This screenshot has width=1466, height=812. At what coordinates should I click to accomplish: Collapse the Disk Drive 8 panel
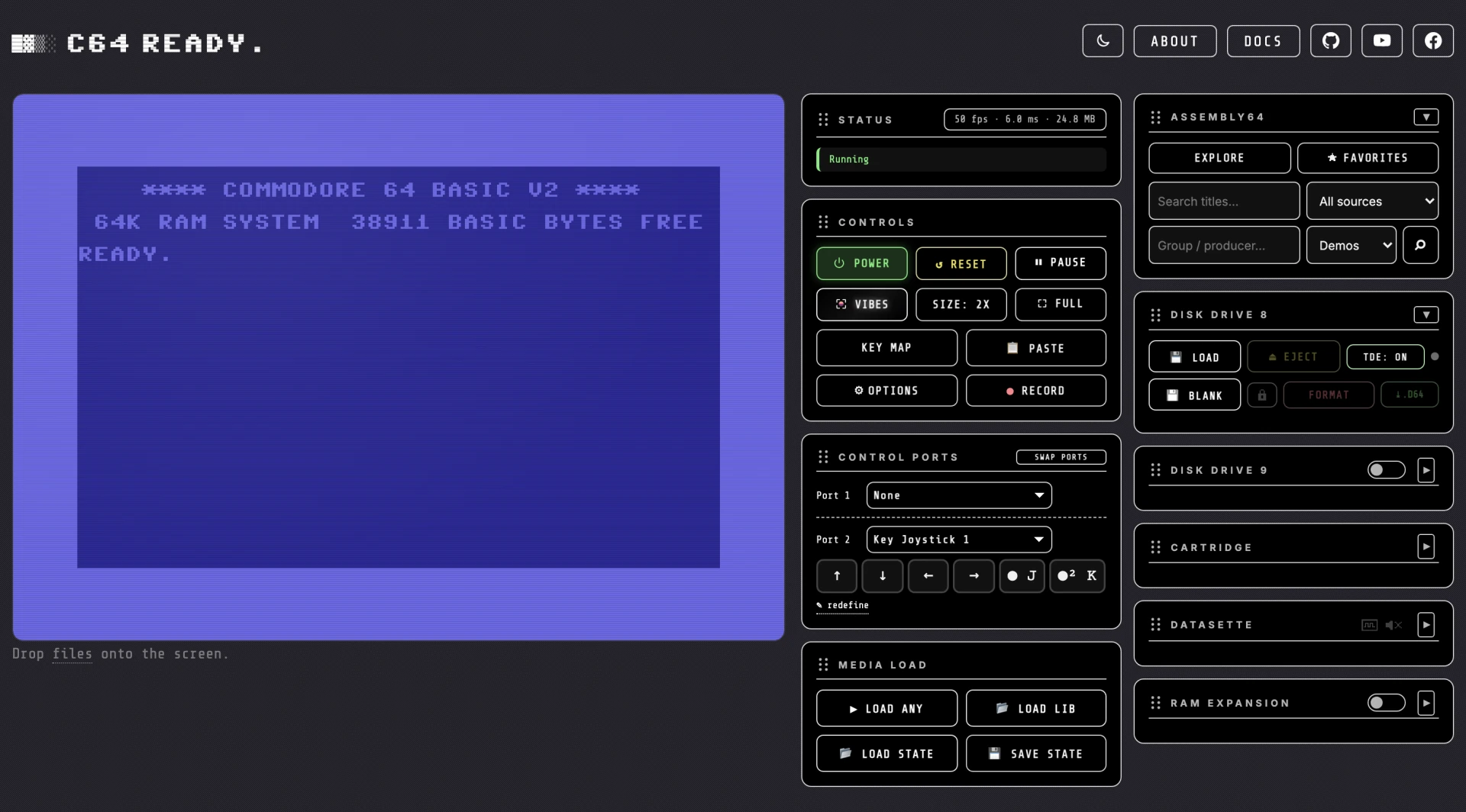click(1426, 314)
